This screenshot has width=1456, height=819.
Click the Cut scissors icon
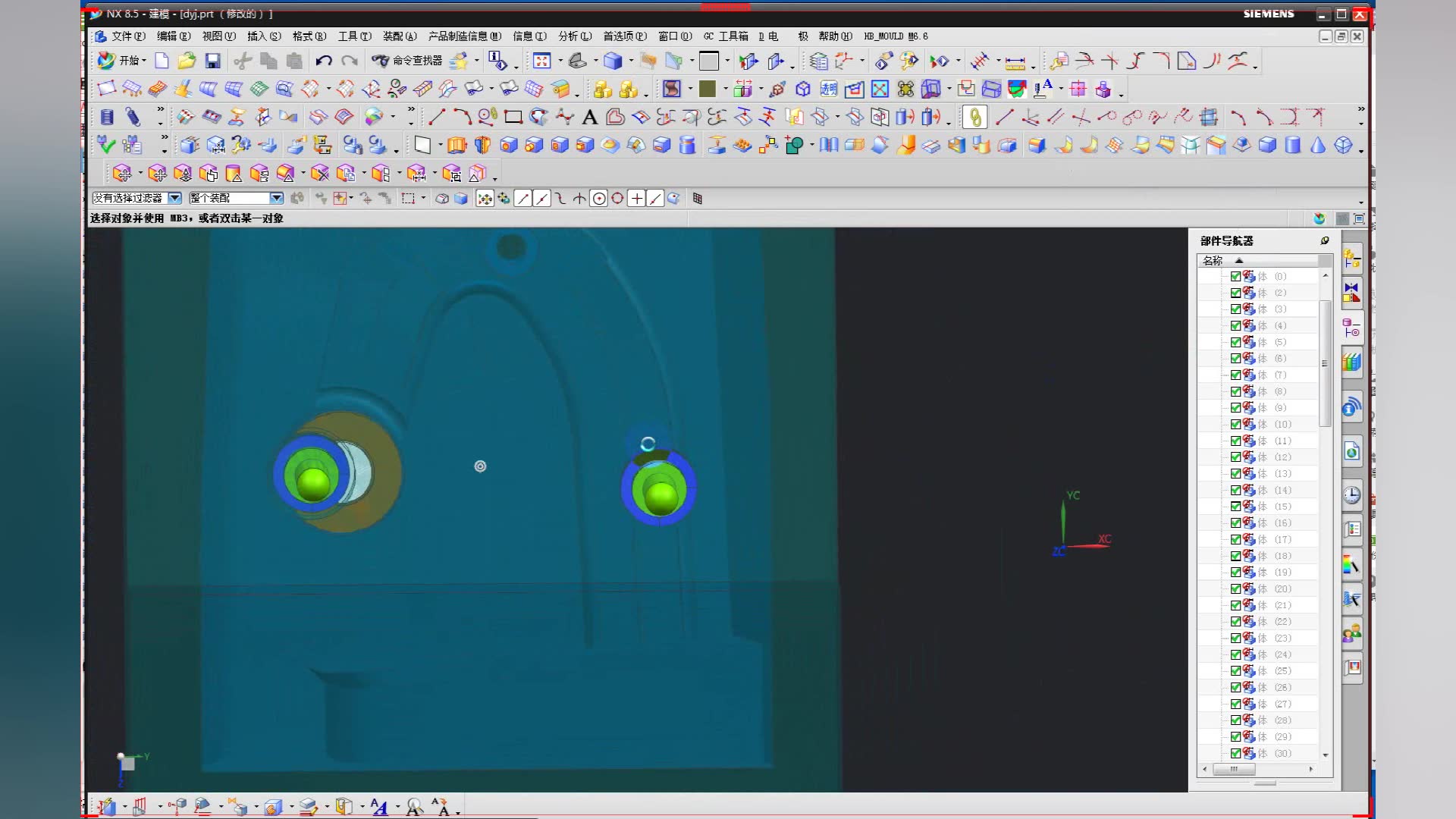(243, 61)
